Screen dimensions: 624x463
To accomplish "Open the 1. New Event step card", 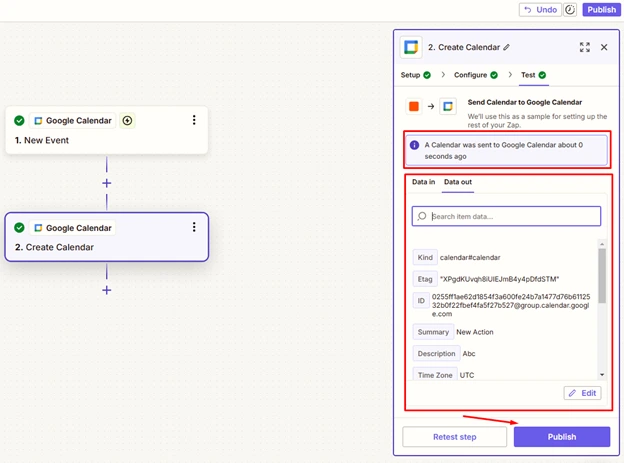I will click(107, 130).
